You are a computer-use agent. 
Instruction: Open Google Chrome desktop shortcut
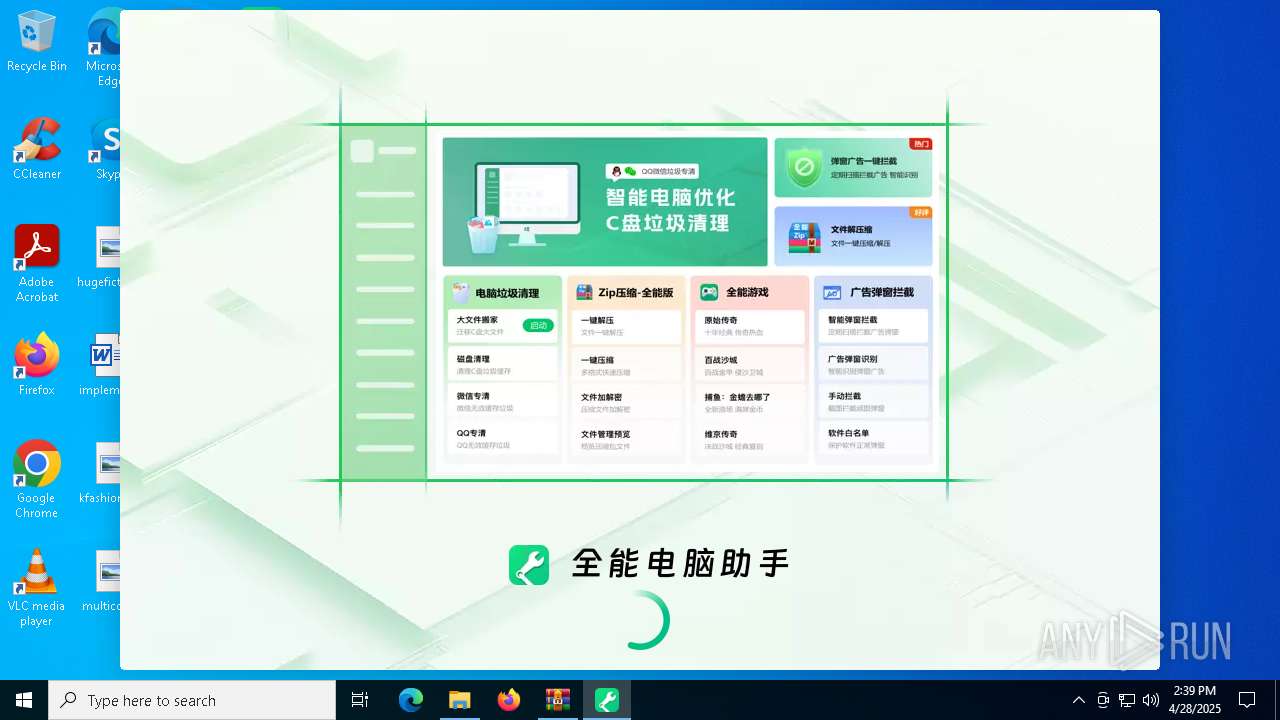pos(37,480)
